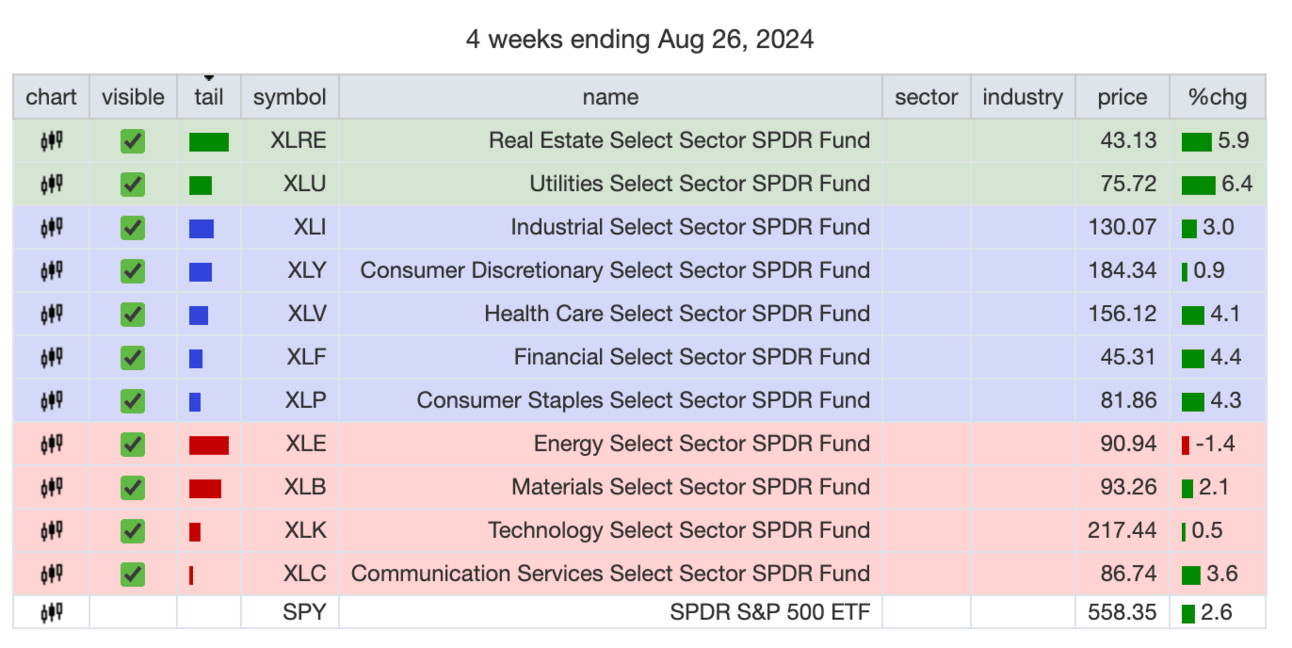This screenshot has height=648, width=1292.
Task: Click the industry column header
Action: (1022, 97)
